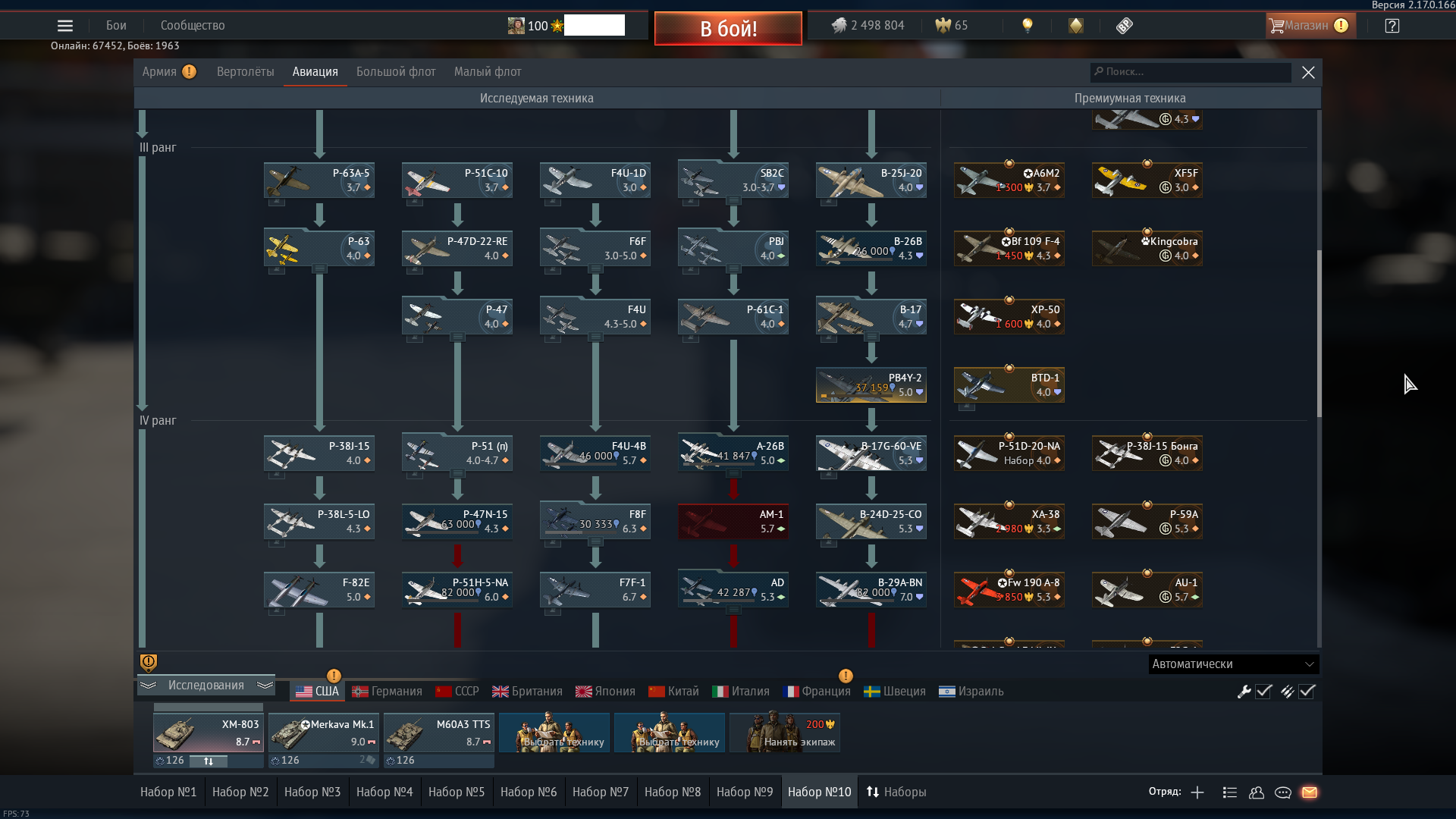Click the glowing mail envelope icon
This screenshot has height=819, width=1456.
[1310, 792]
